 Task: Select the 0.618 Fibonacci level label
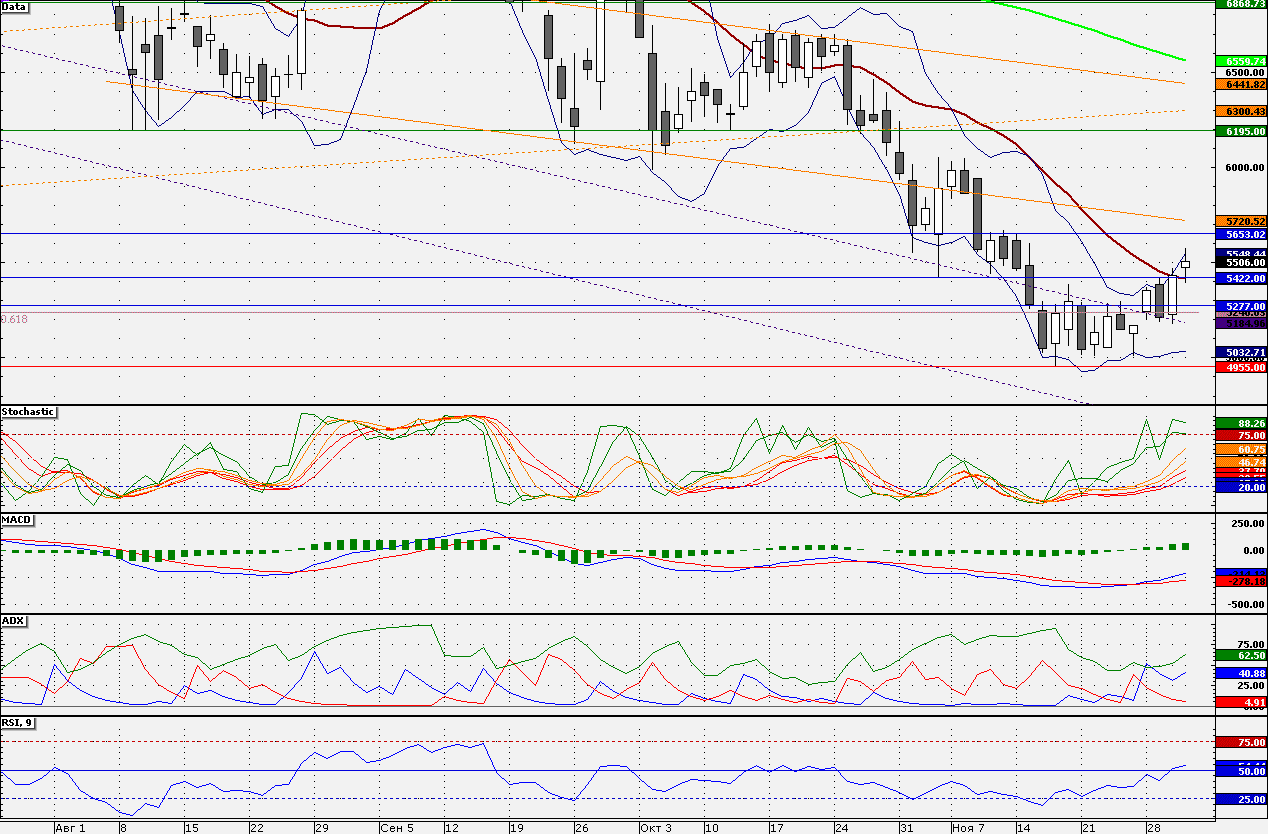[x=15, y=318]
